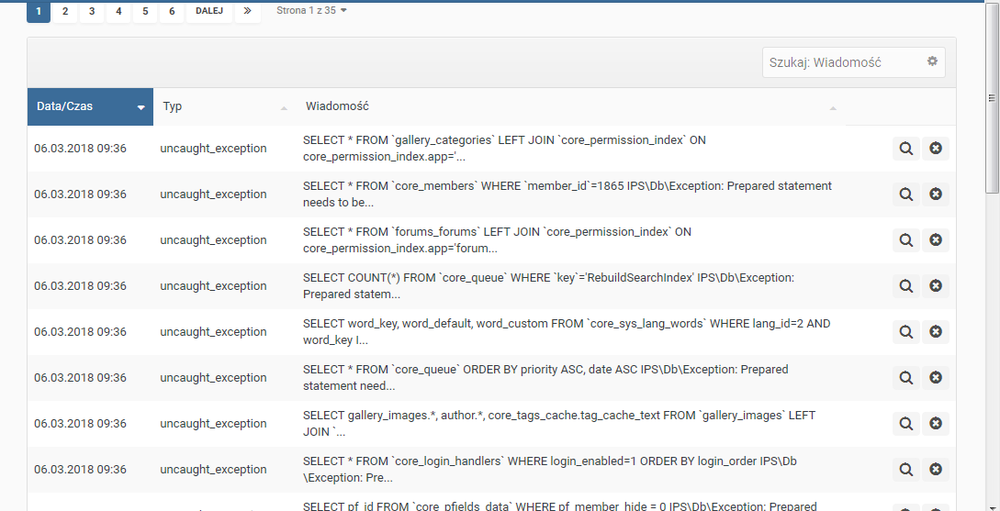Delete the core_login_handlers log entry
This screenshot has height=511, width=1000.
click(936, 470)
